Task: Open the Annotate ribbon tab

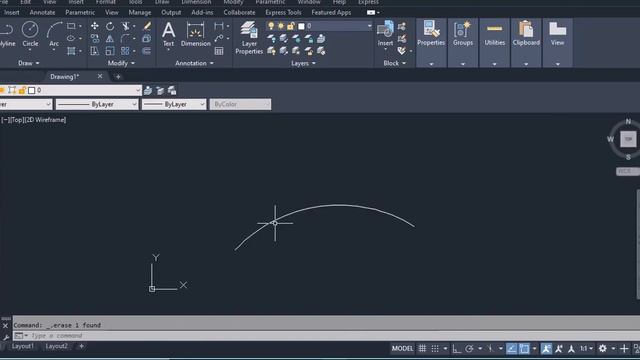Action: pyautogui.click(x=42, y=13)
